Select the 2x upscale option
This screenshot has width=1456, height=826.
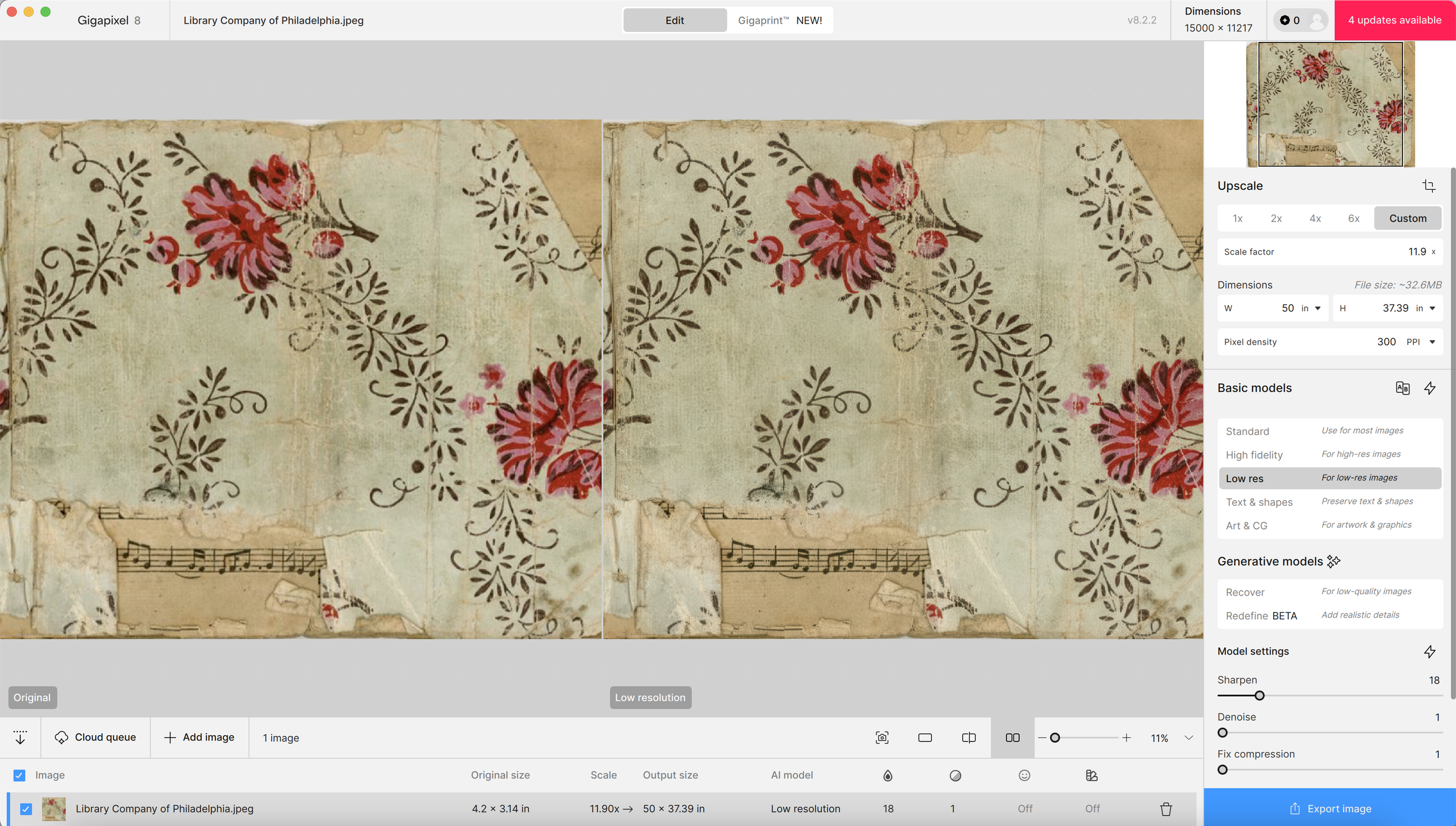(x=1276, y=218)
